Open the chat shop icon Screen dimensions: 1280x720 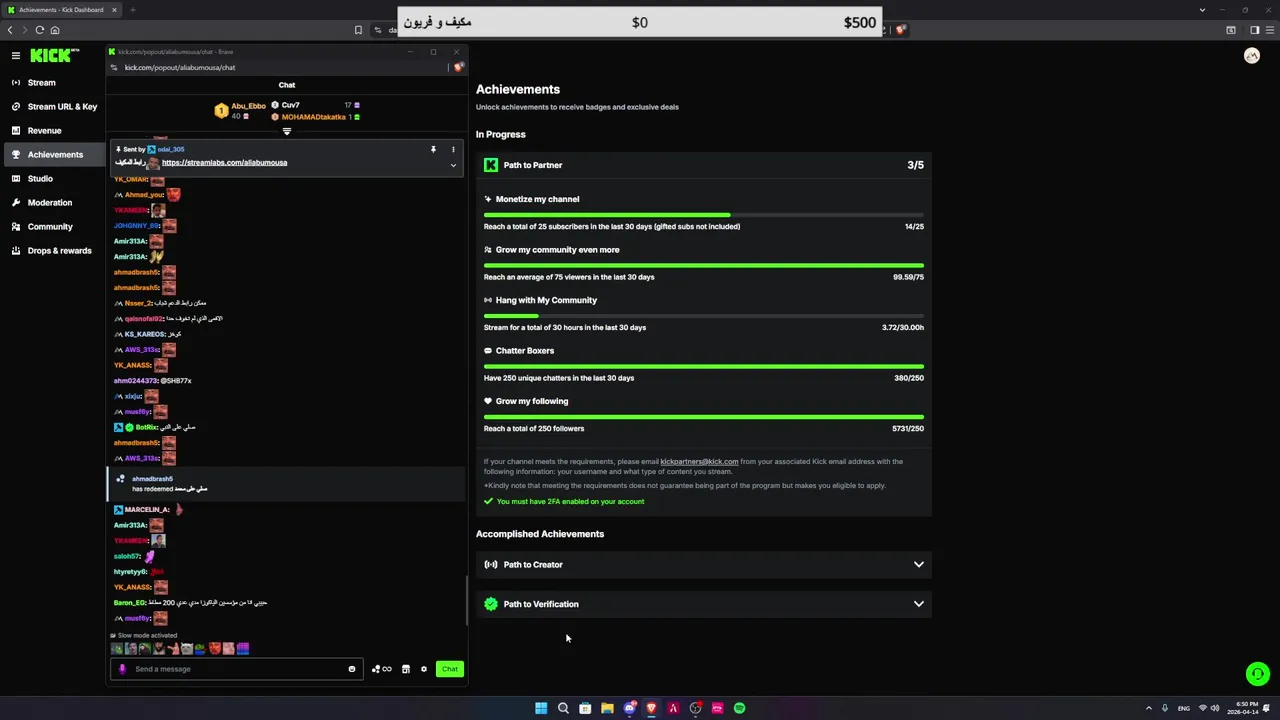pos(406,669)
